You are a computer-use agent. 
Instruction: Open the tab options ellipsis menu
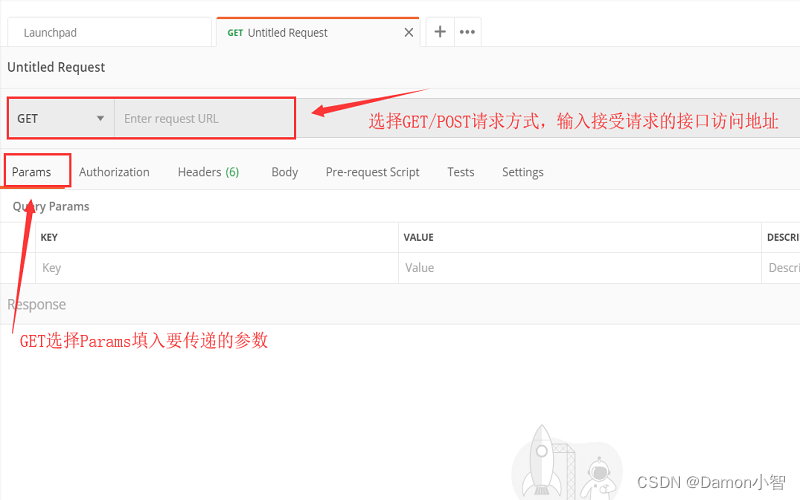coord(467,32)
